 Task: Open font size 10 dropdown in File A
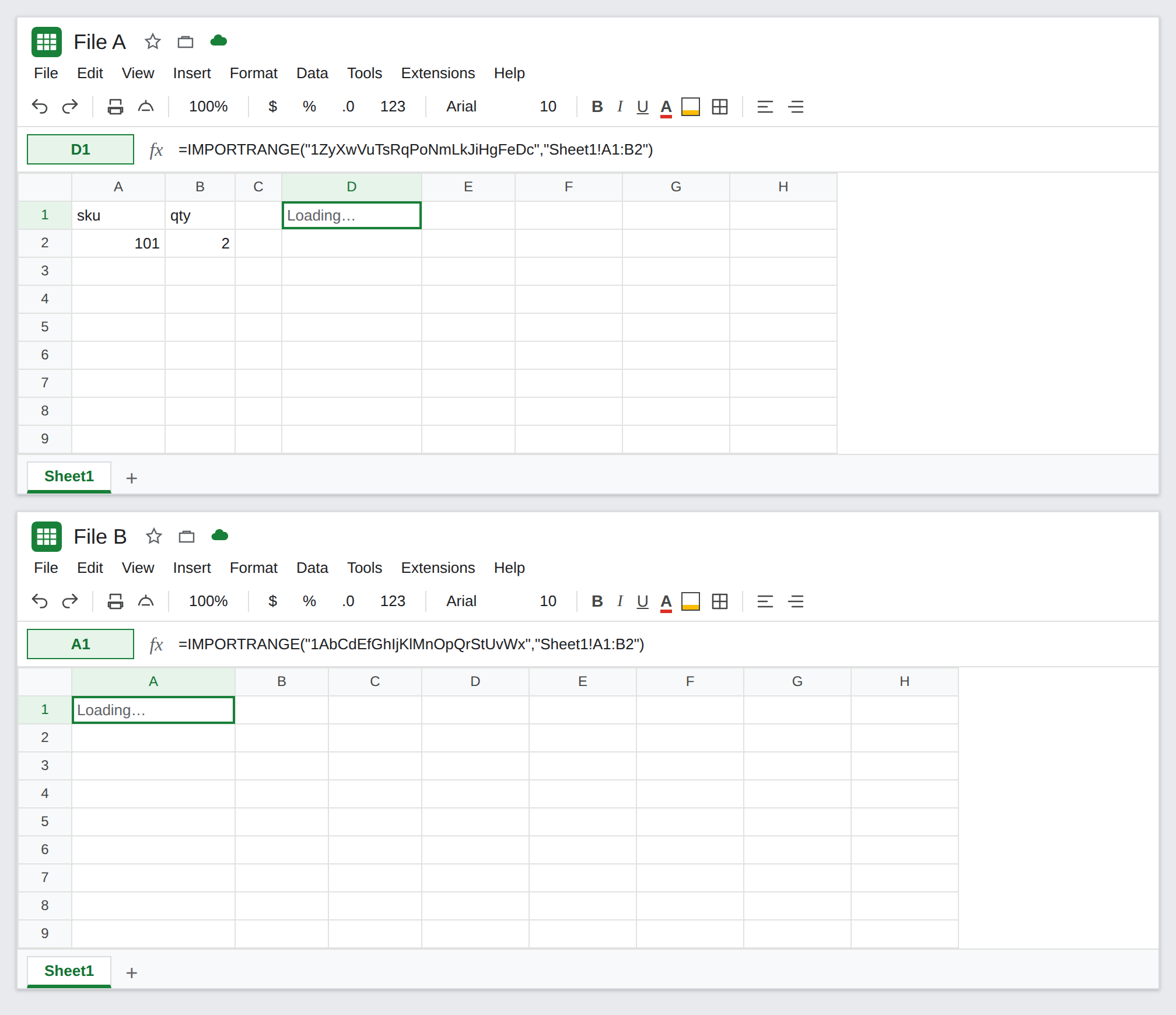[x=548, y=107]
